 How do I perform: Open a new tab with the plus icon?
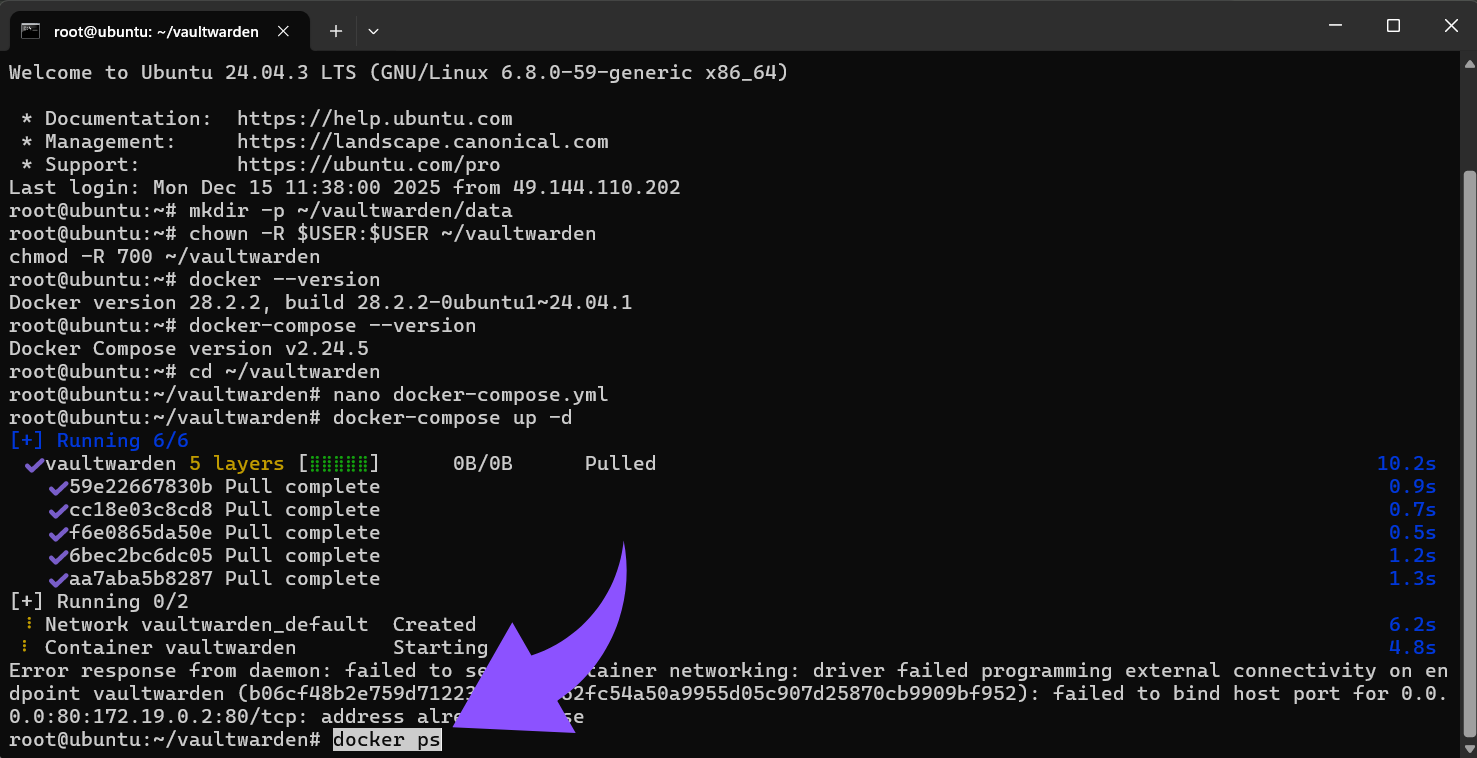pyautogui.click(x=335, y=31)
